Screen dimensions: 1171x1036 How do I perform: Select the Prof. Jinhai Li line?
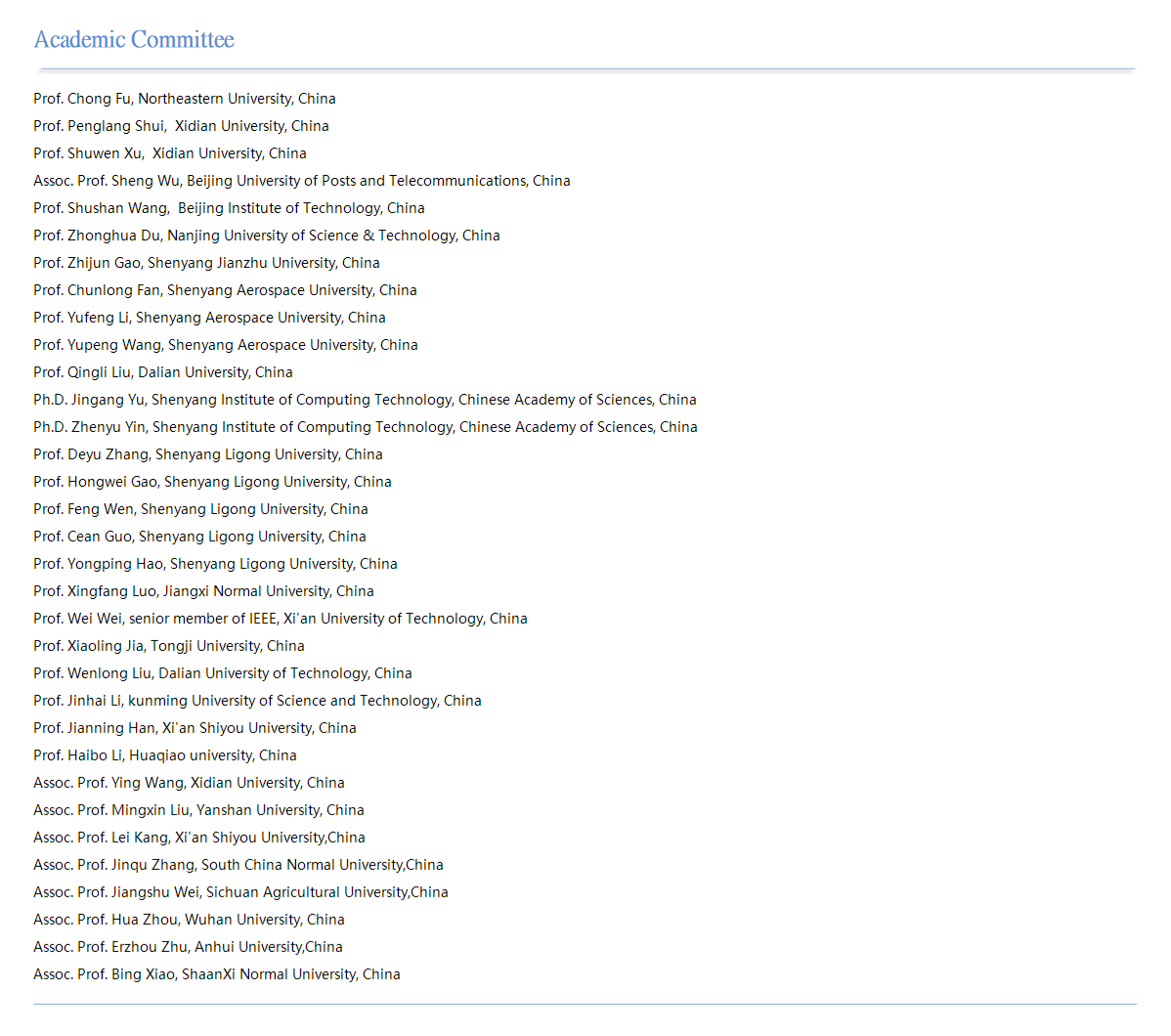pyautogui.click(x=258, y=702)
